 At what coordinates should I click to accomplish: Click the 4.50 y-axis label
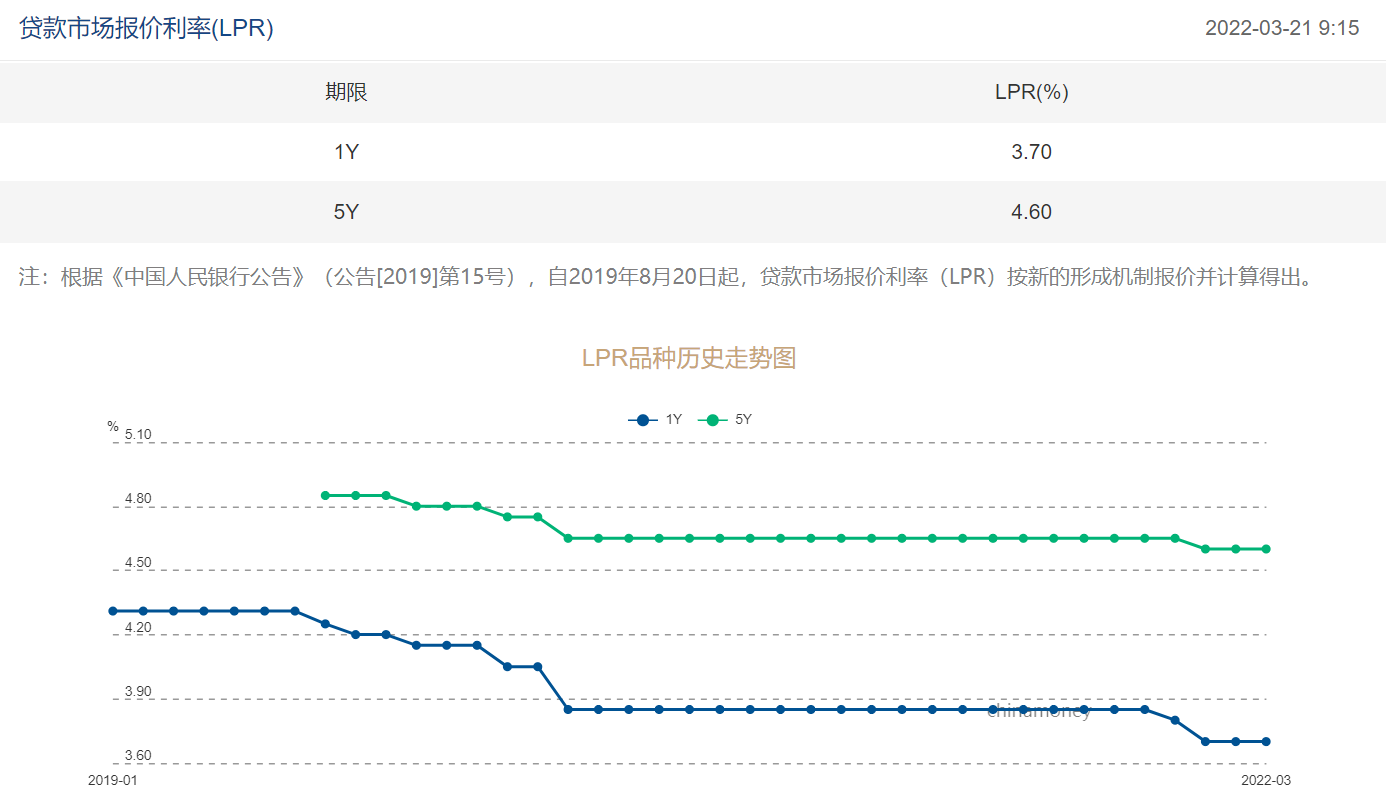(x=138, y=563)
